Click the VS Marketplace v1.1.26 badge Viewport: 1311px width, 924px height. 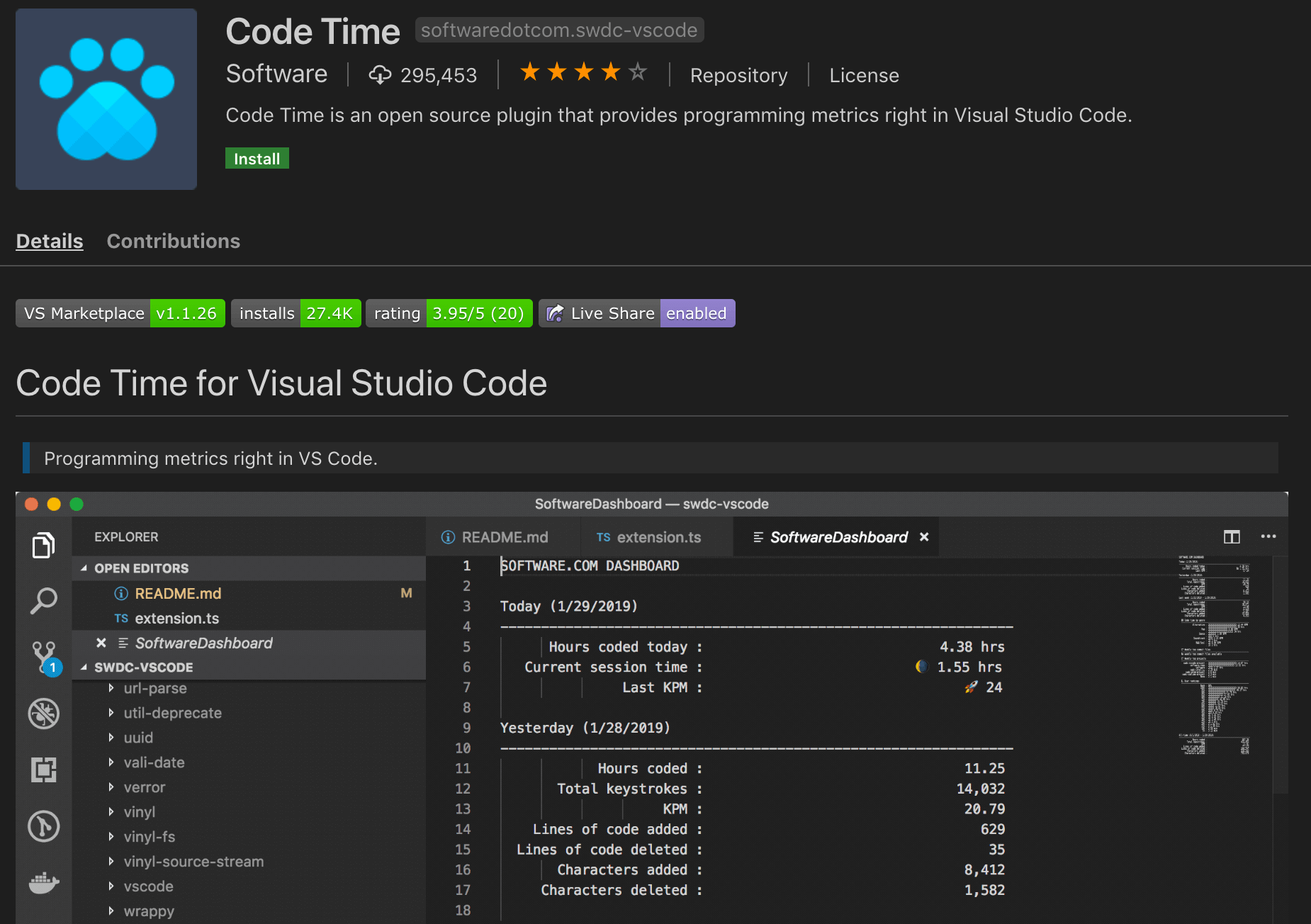pos(120,313)
